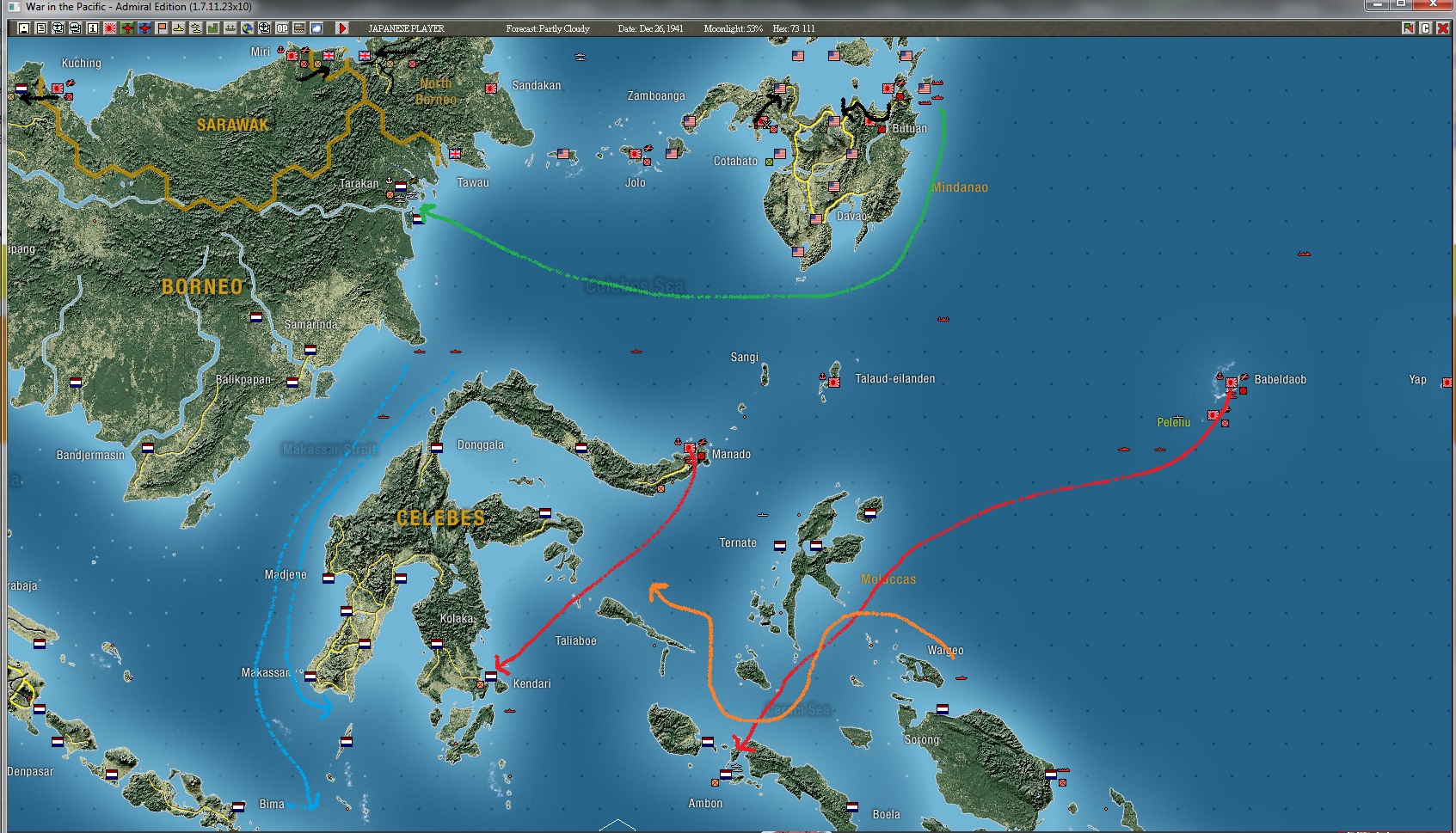Click the OP toolbar button
The width and height of the screenshot is (1456, 833).
(x=282, y=28)
